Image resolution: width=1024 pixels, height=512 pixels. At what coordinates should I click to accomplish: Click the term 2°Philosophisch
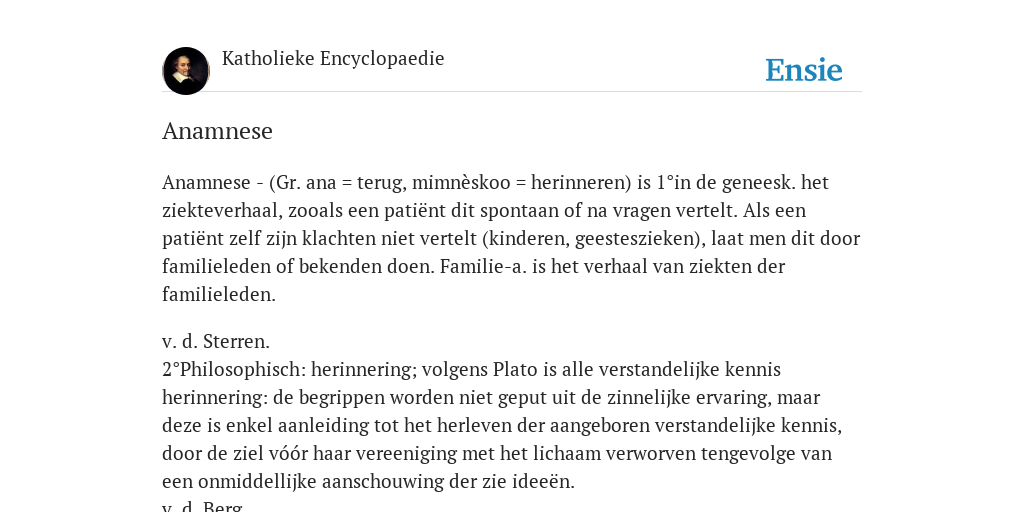pos(234,370)
